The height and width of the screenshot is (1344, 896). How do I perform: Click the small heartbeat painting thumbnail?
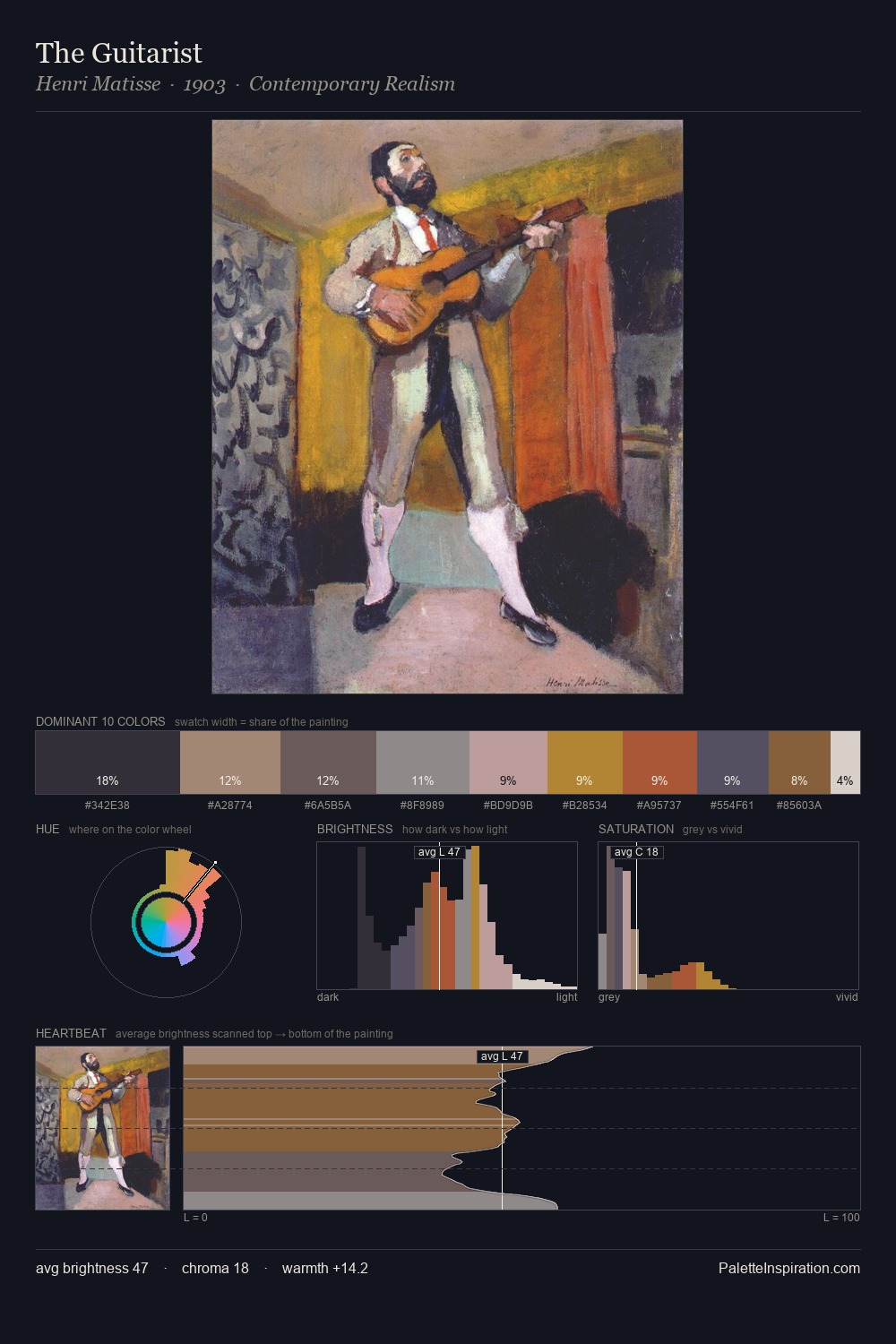click(103, 1128)
